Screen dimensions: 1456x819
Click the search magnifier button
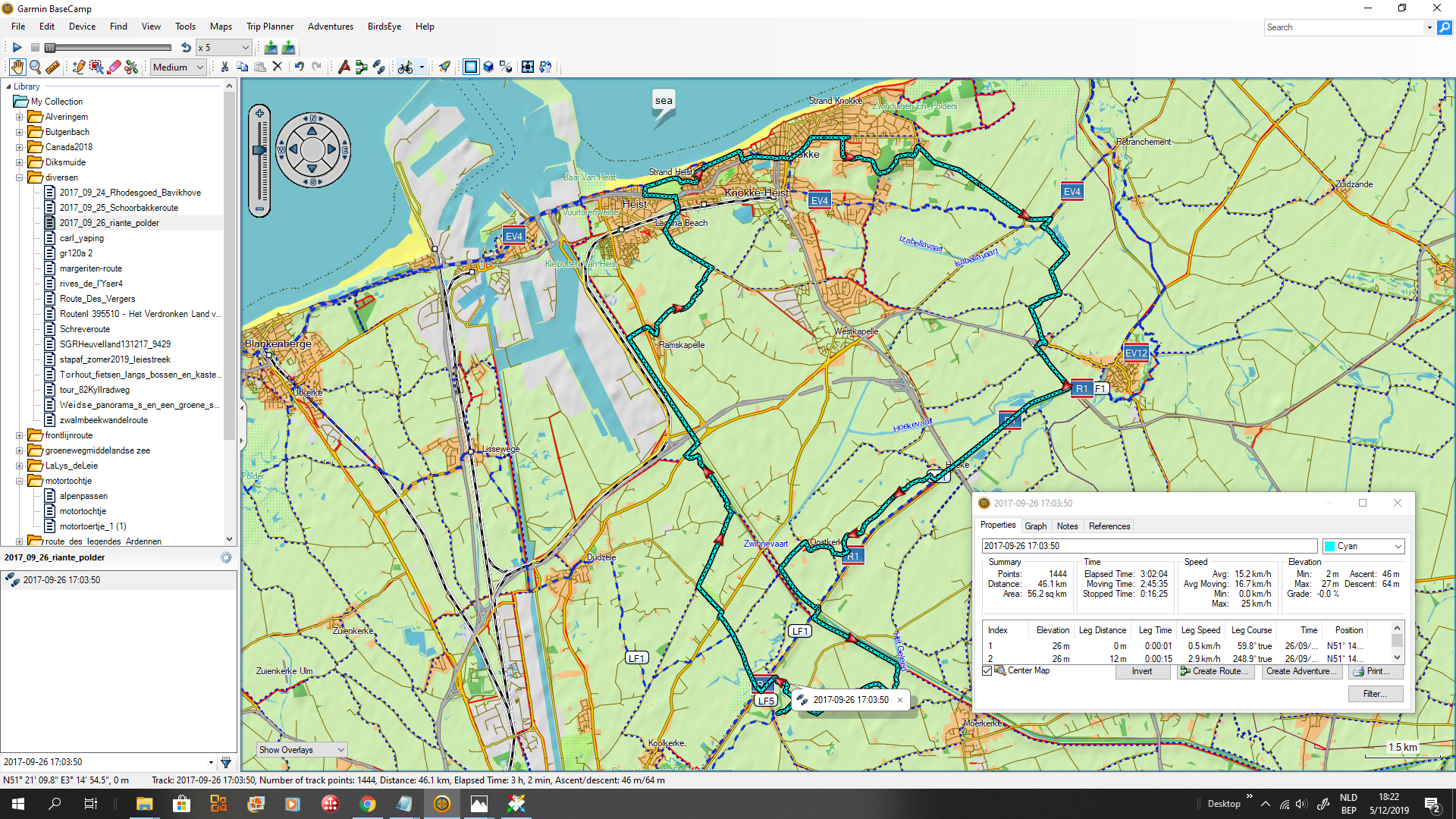point(1445,27)
